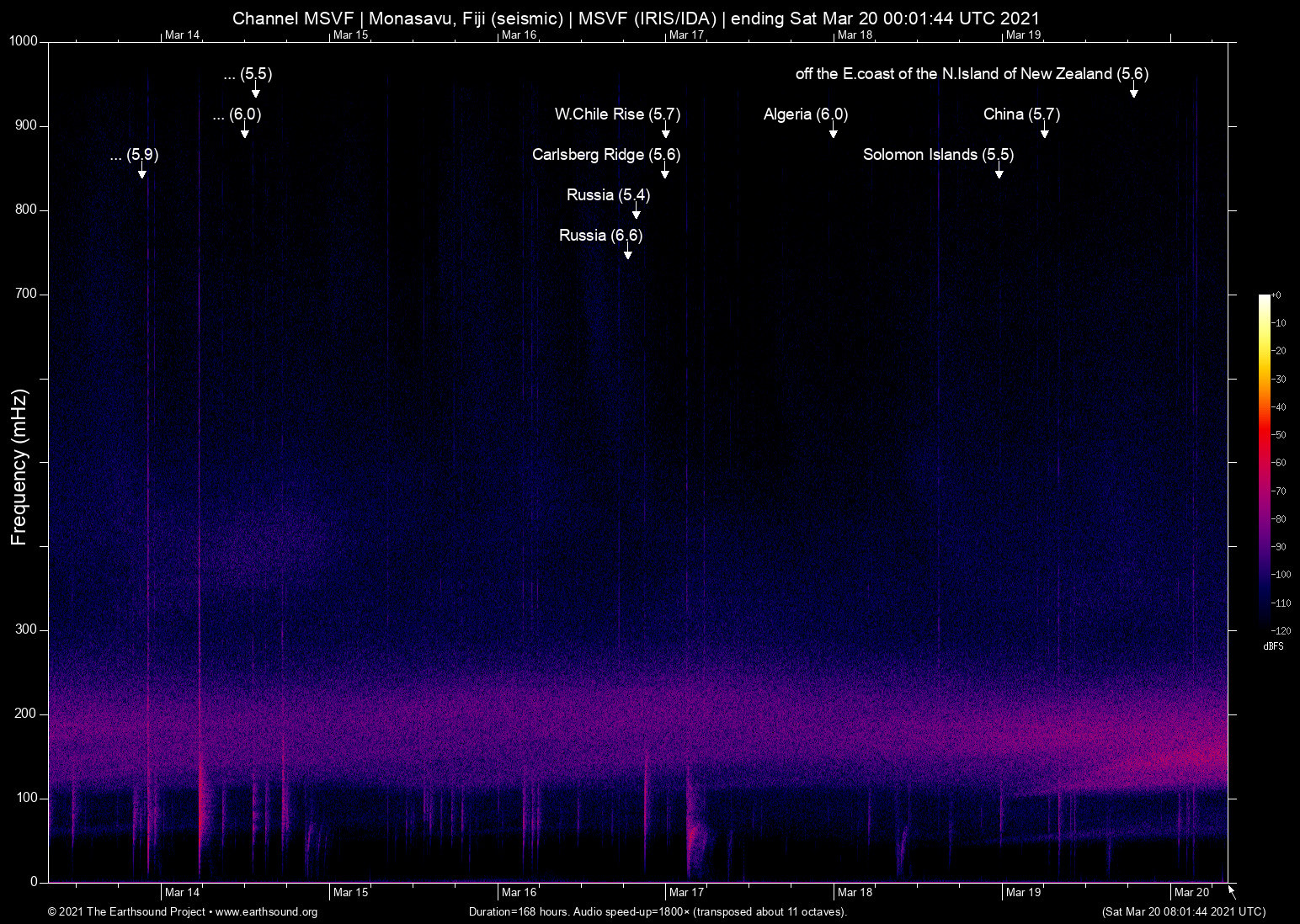Viewport: 1300px width, 924px height.
Task: Click the W.Chile Rise (5.7) earthquake arrow marker
Action: tap(666, 132)
